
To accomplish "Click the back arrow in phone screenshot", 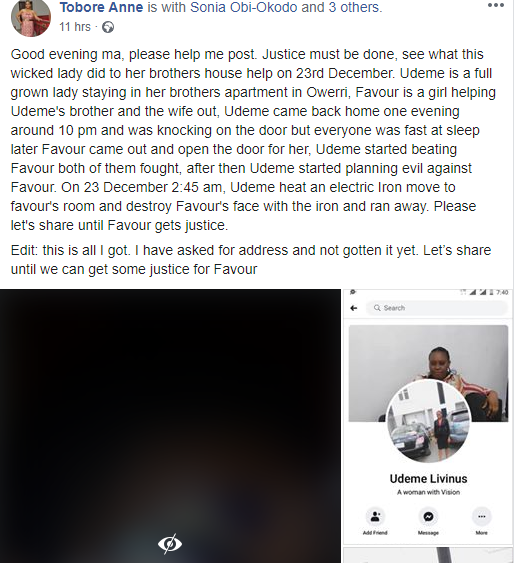I will point(354,308).
